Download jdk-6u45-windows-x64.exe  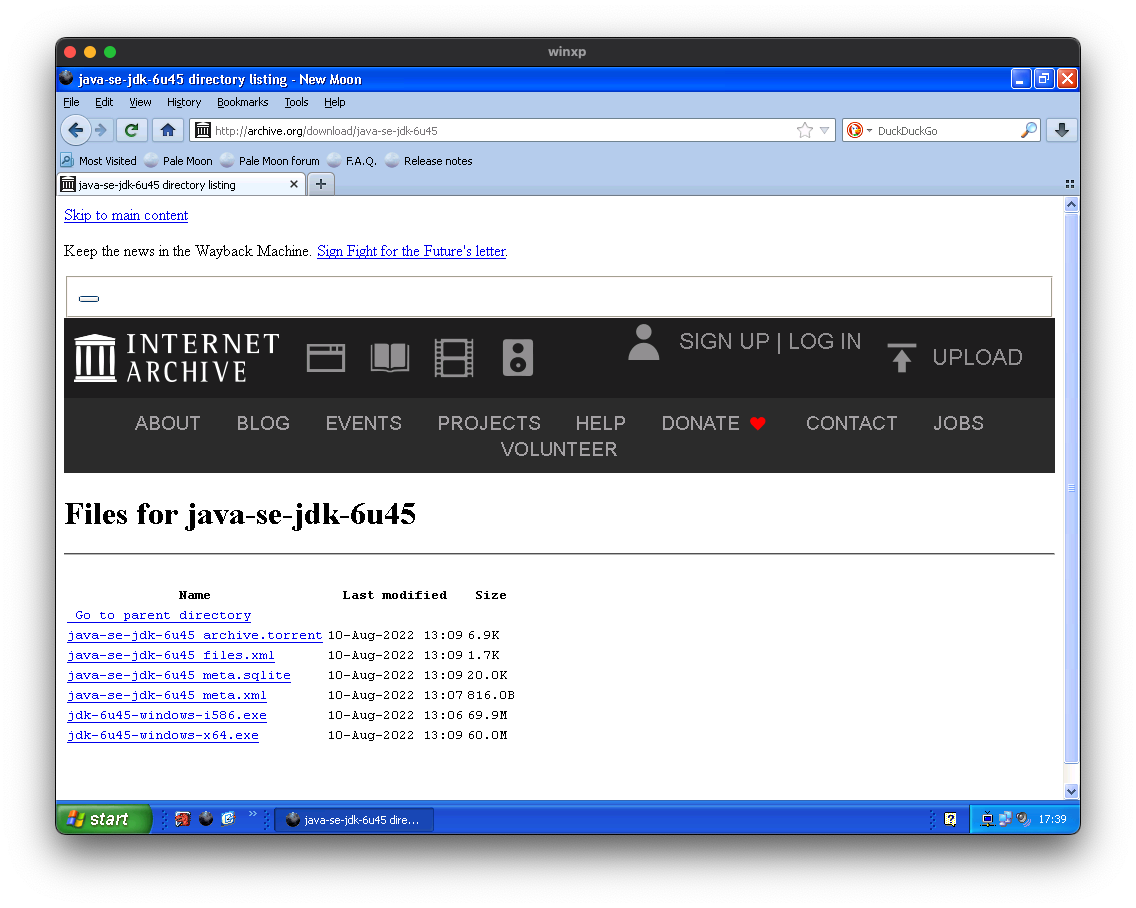163,735
